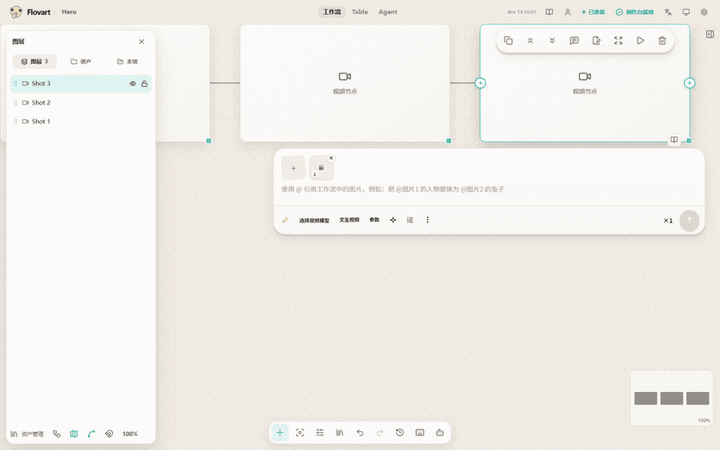Switch to the 工作流 workflow tab

[x=332, y=12]
